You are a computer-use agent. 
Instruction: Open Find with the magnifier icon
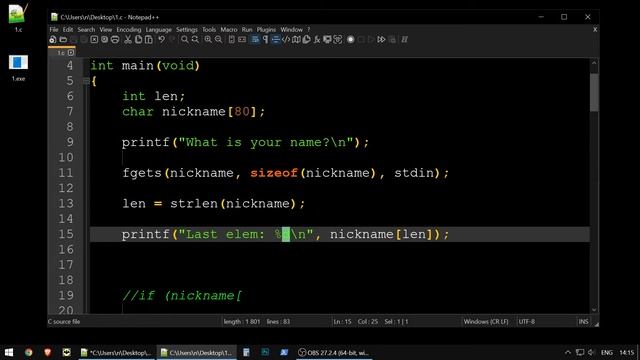pos(185,40)
